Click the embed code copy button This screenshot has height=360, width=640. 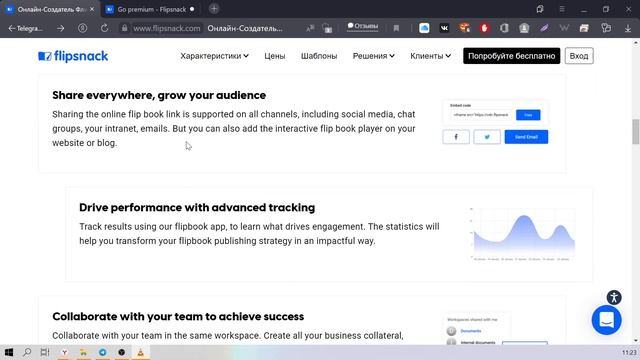[x=528, y=115]
